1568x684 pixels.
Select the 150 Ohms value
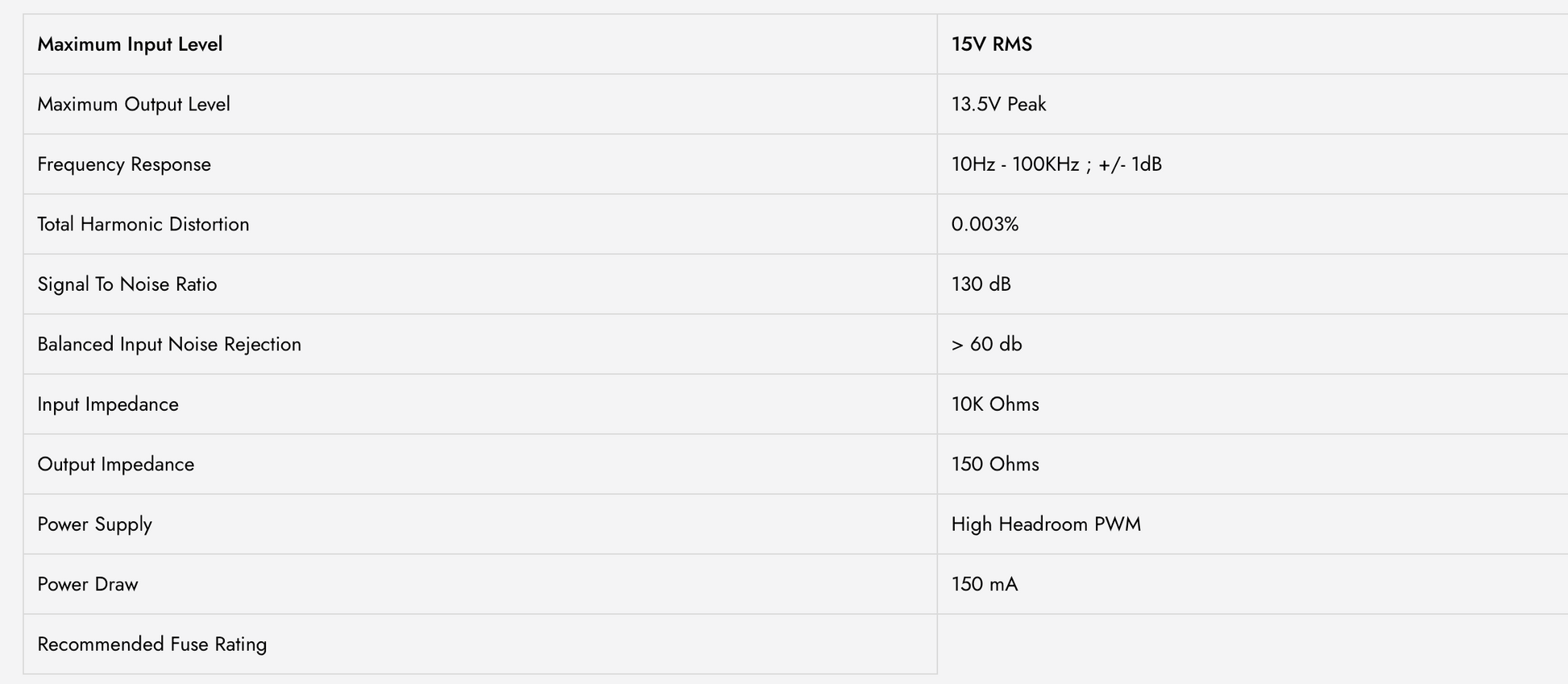click(x=995, y=464)
